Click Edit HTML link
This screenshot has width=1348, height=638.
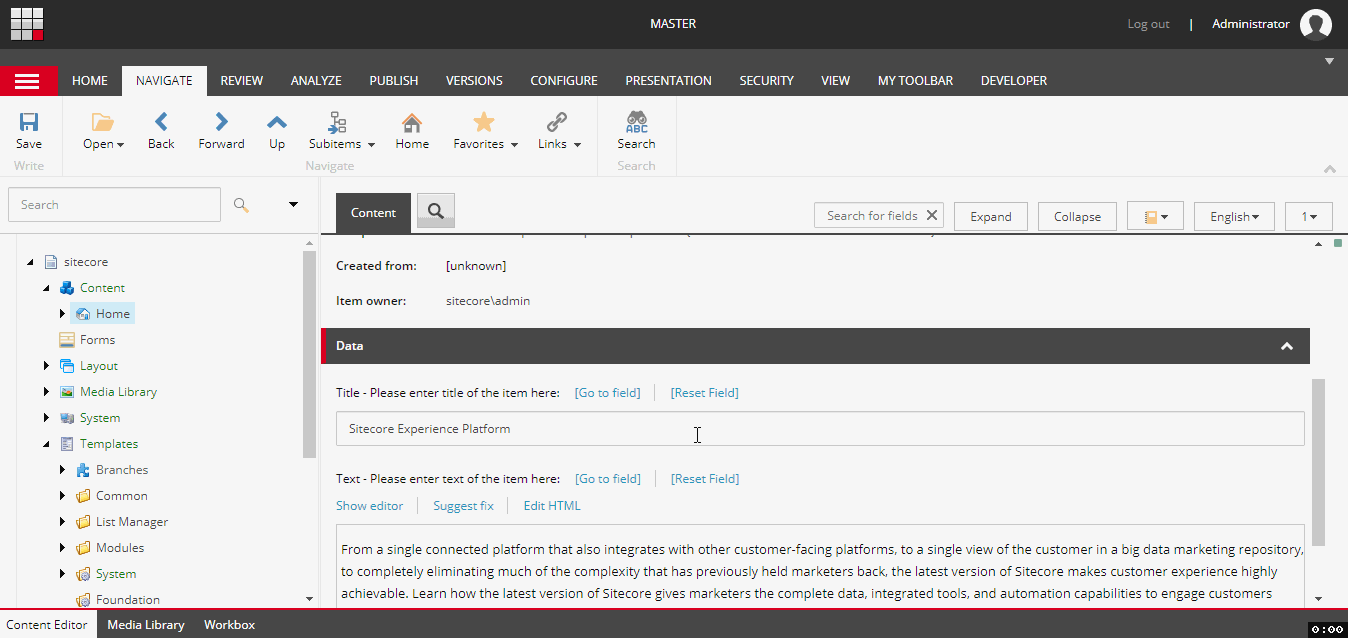(552, 506)
